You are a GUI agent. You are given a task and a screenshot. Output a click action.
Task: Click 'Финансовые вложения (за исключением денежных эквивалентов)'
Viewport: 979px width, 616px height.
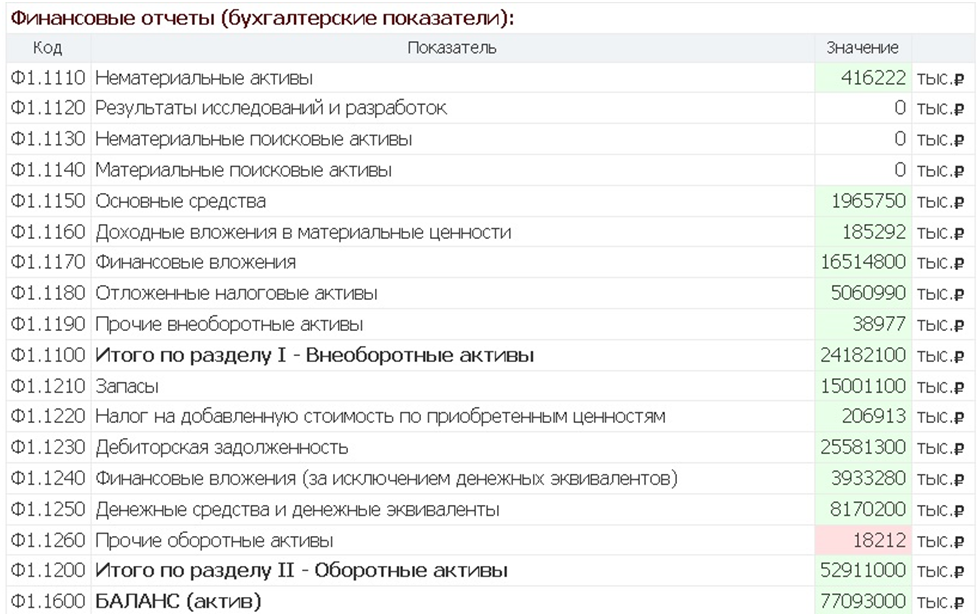click(x=386, y=479)
